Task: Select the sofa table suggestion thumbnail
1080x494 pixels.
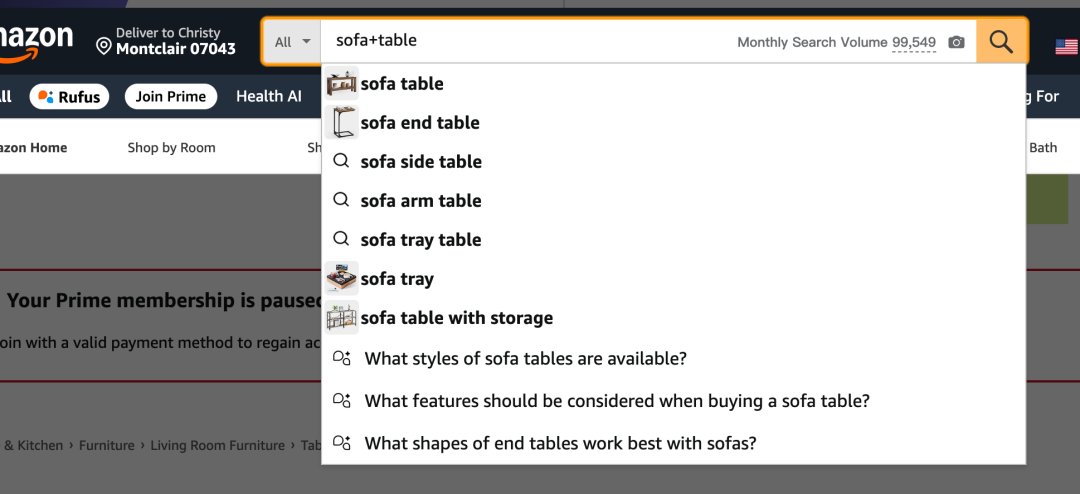Action: [x=342, y=83]
